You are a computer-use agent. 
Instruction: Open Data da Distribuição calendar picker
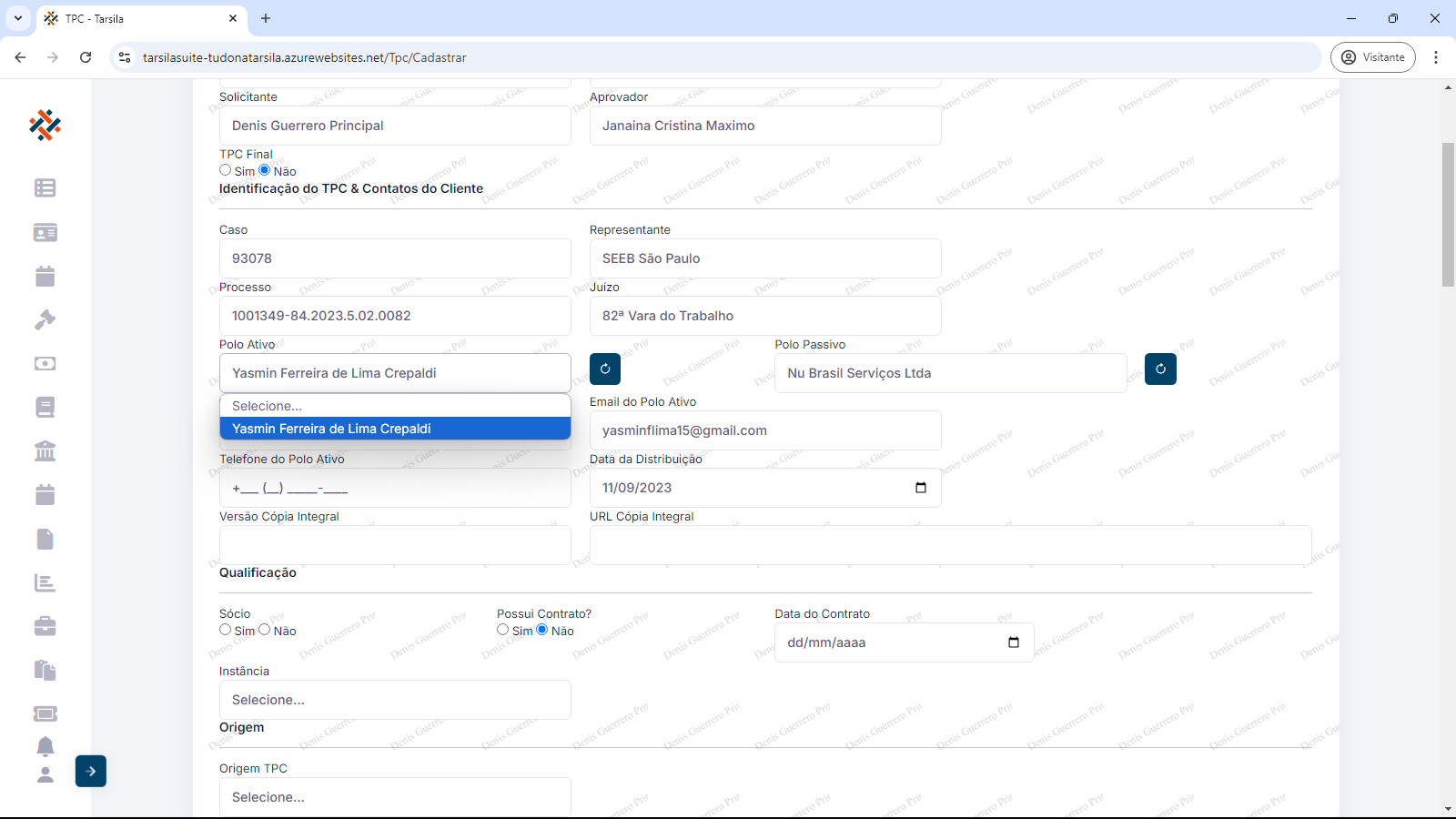(921, 488)
